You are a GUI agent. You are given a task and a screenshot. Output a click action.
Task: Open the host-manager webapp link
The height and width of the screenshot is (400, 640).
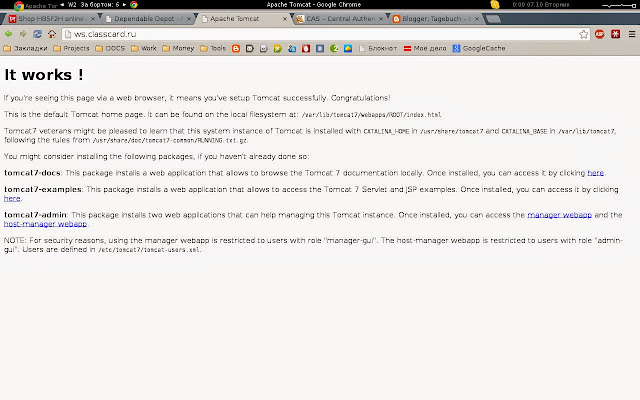pyautogui.click(x=45, y=224)
